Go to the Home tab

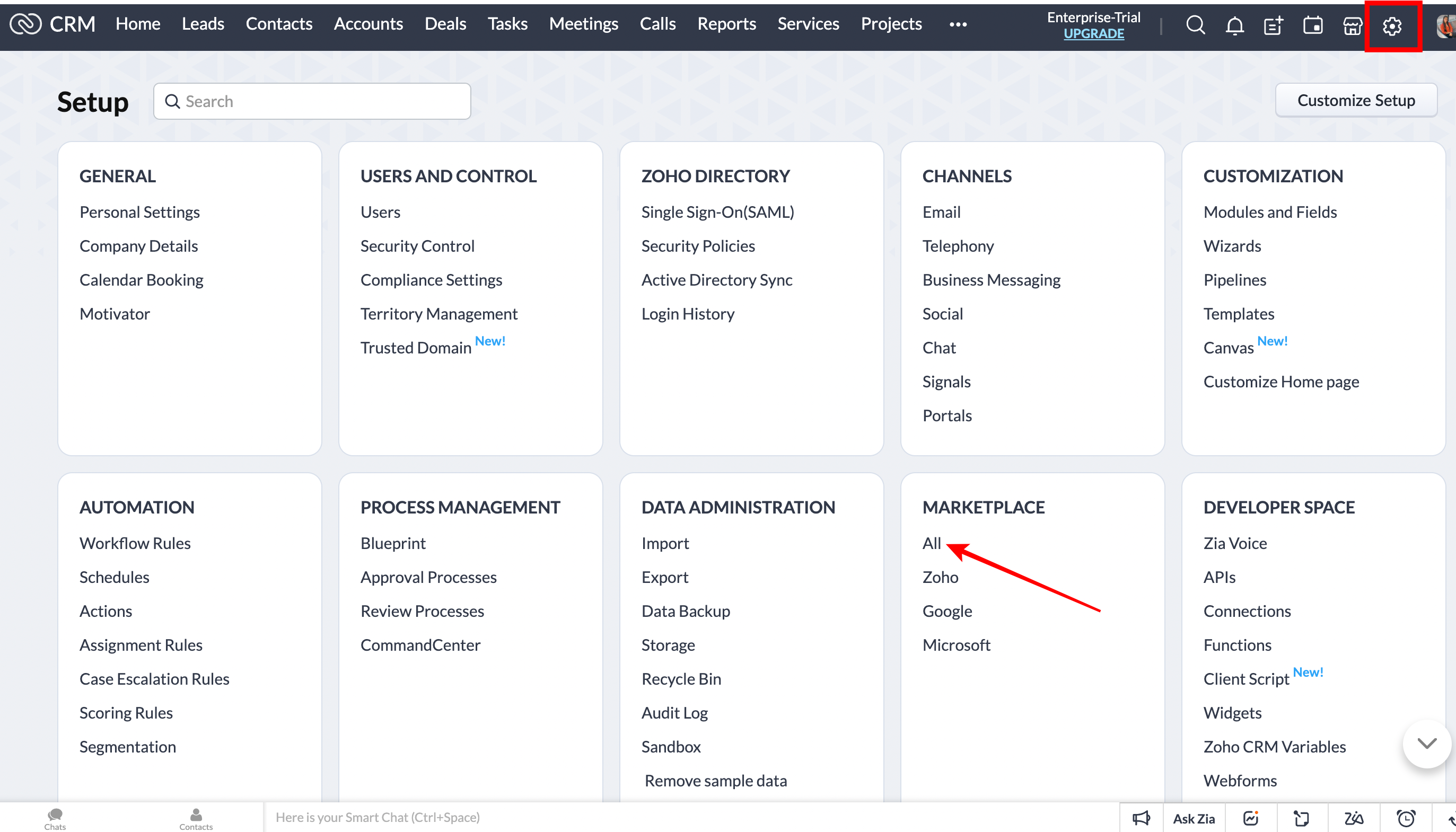(x=138, y=24)
